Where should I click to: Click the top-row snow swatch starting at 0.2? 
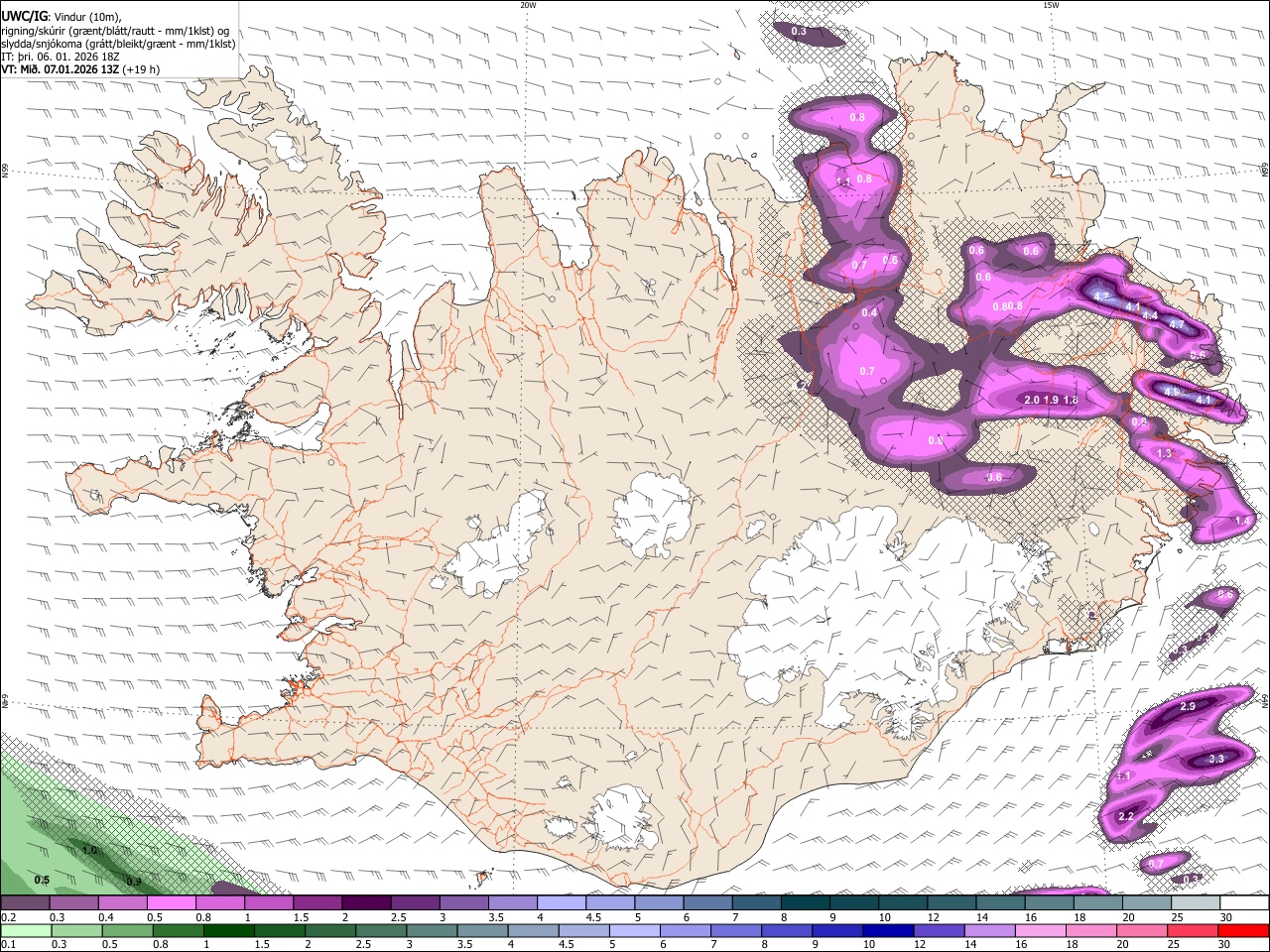point(25,902)
